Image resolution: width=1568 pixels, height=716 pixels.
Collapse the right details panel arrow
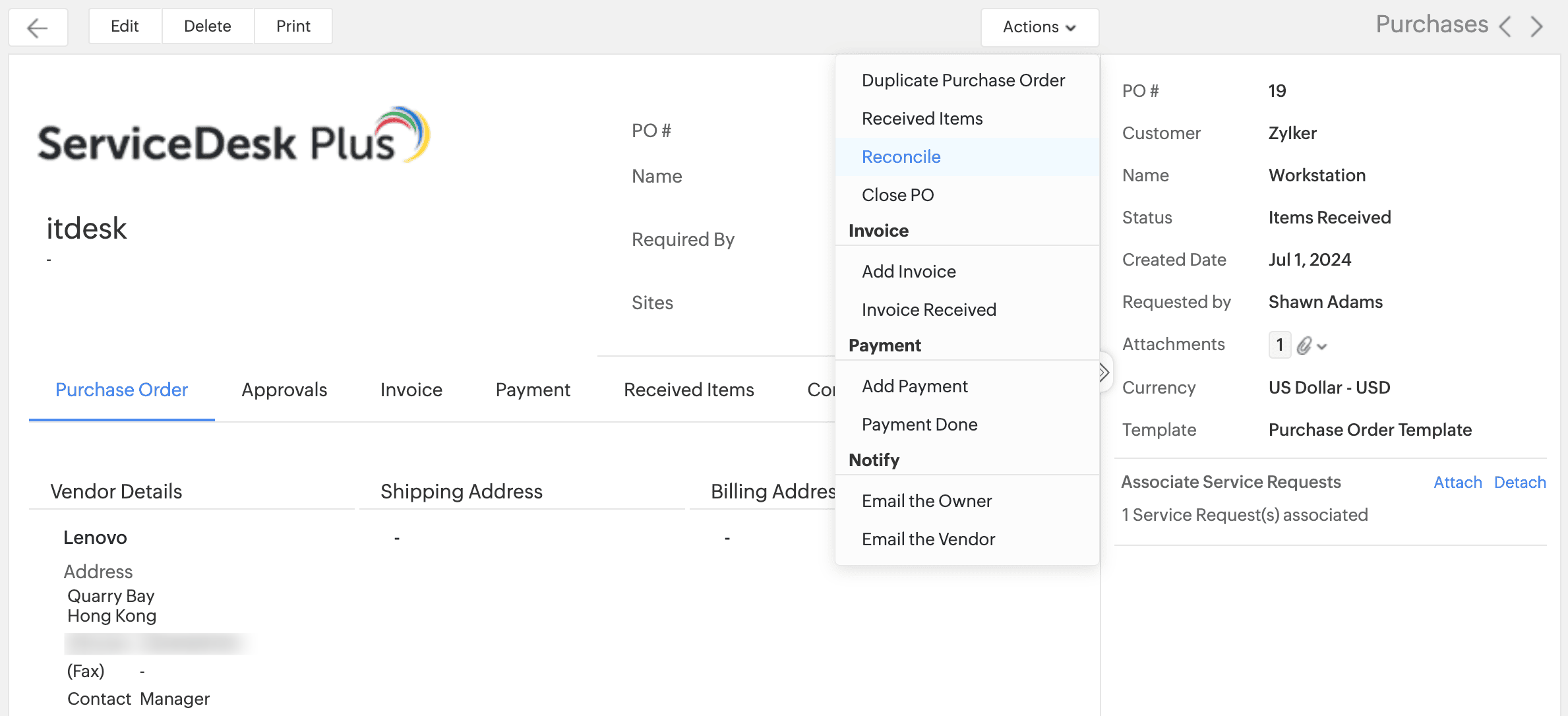coord(1104,373)
